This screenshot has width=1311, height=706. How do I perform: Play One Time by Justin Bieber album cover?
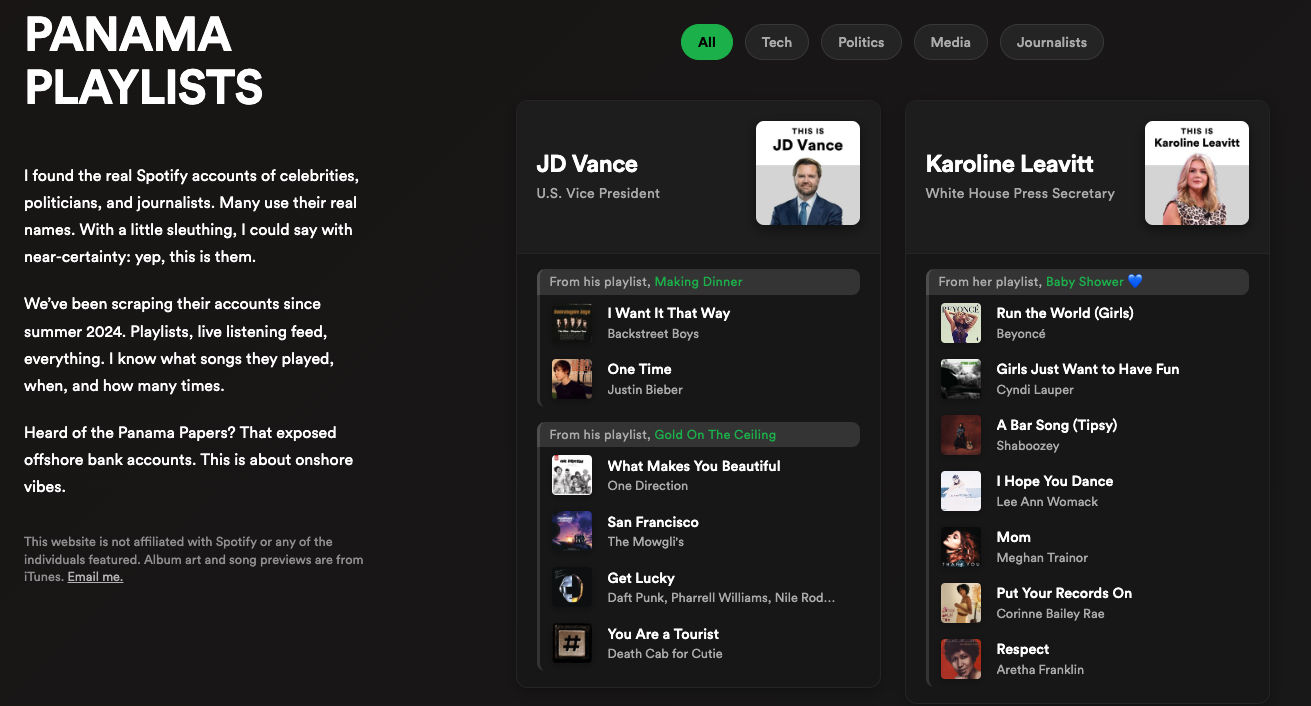tap(572, 379)
